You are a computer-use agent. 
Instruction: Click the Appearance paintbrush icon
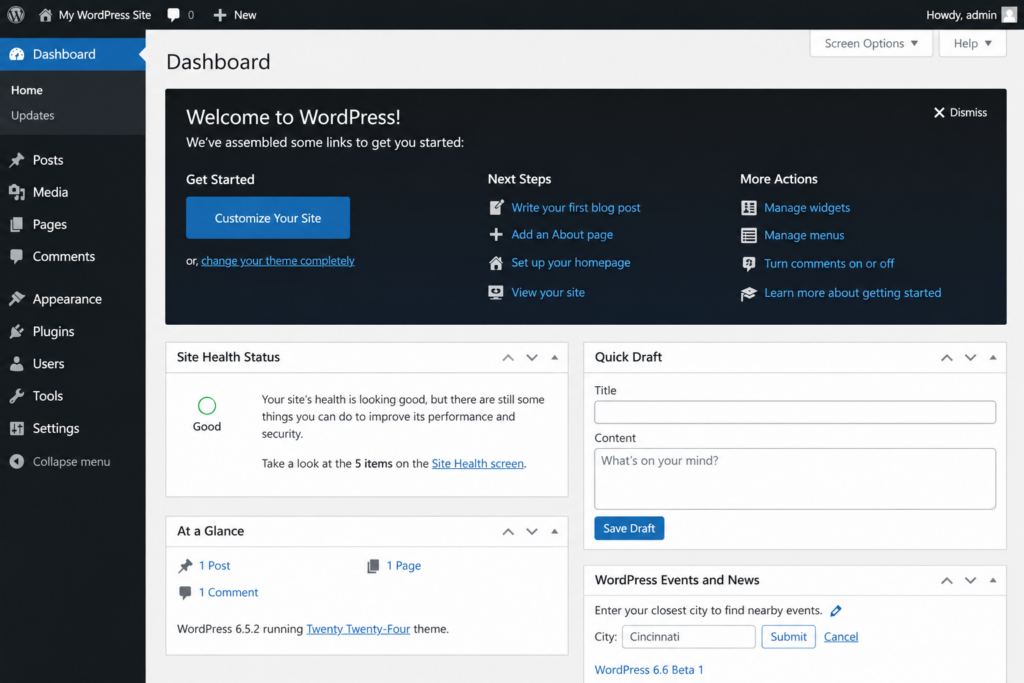click(17, 299)
